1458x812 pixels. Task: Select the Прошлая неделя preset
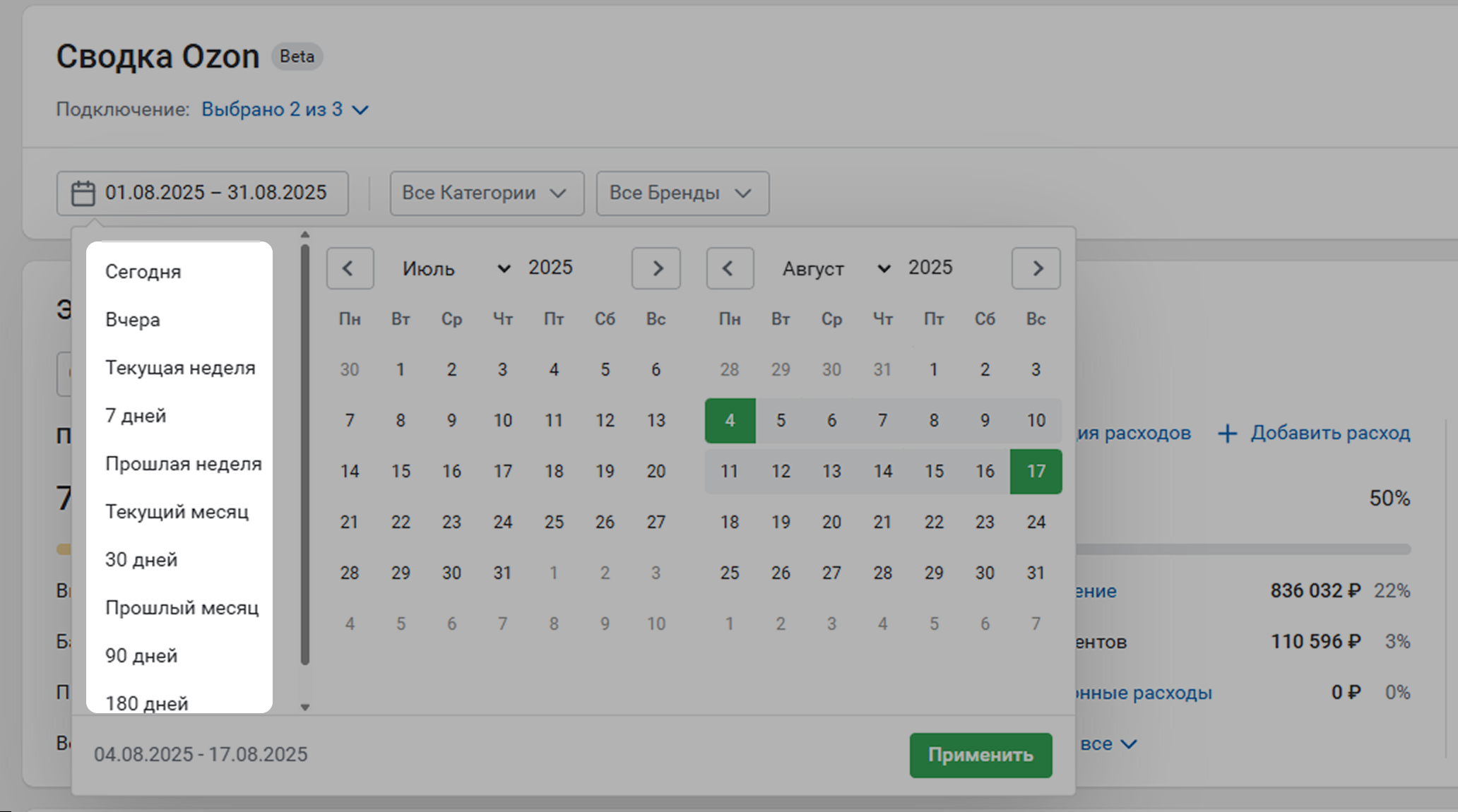[183, 464]
